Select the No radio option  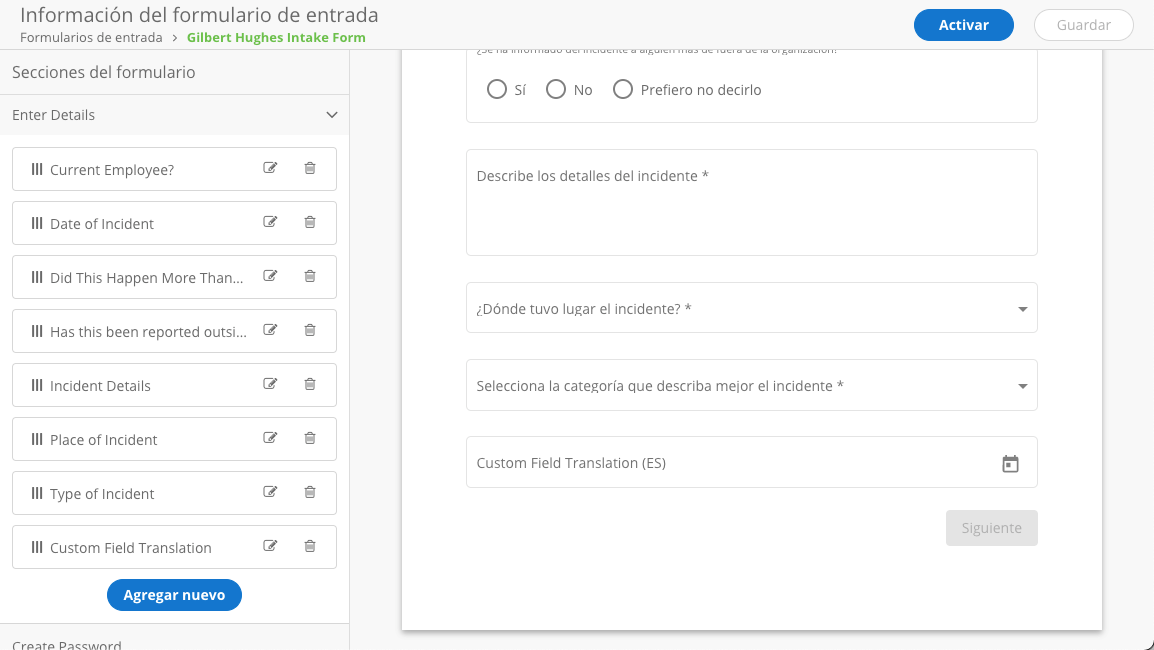point(556,89)
